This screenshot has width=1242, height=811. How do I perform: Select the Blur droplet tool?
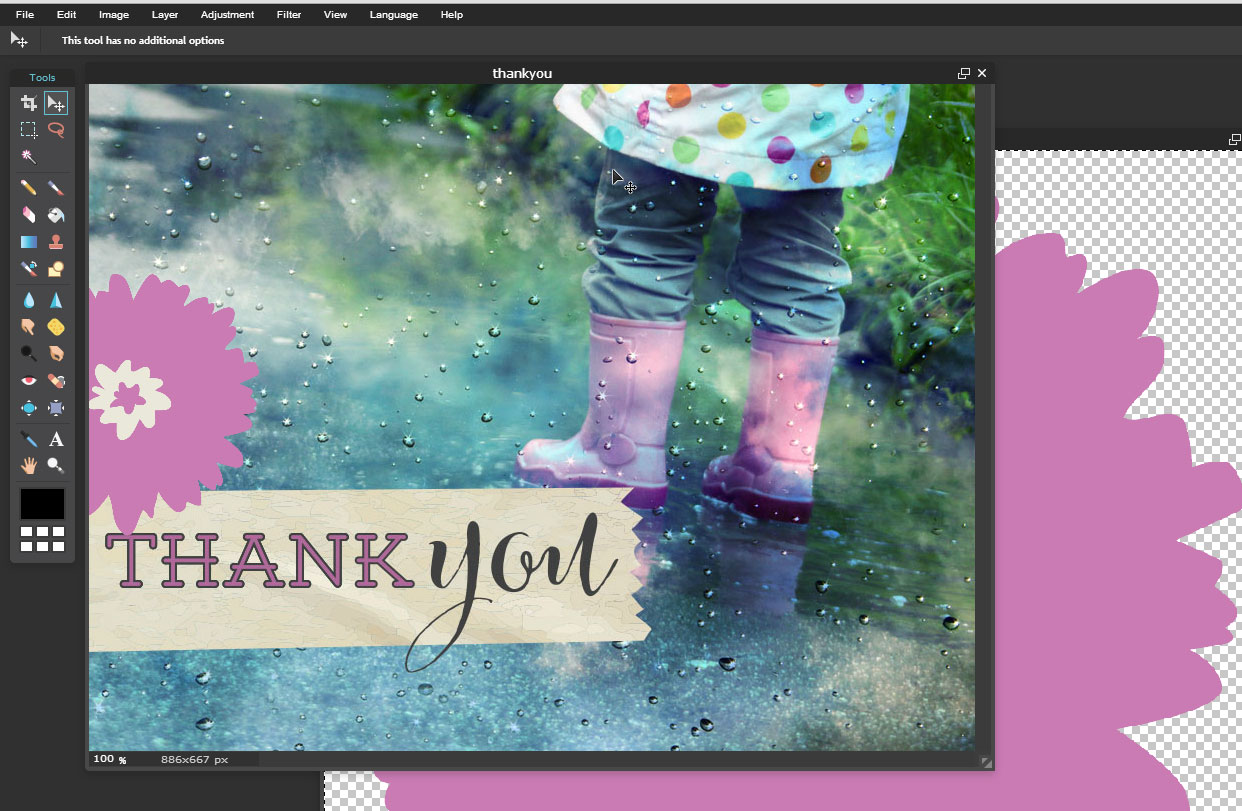(x=29, y=300)
